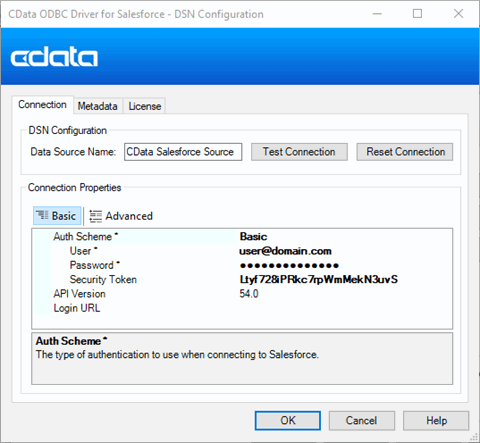480x443 pixels.
Task: Maximize the DSN Configuration window
Action: pyautogui.click(x=417, y=14)
